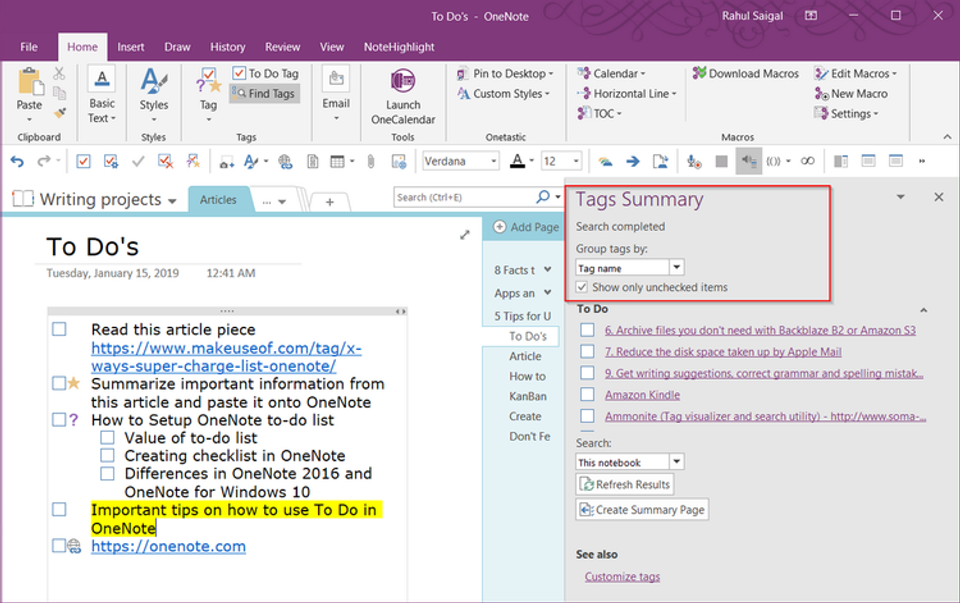
Task: Open the Writing projects notebook dropdown
Action: (x=171, y=201)
